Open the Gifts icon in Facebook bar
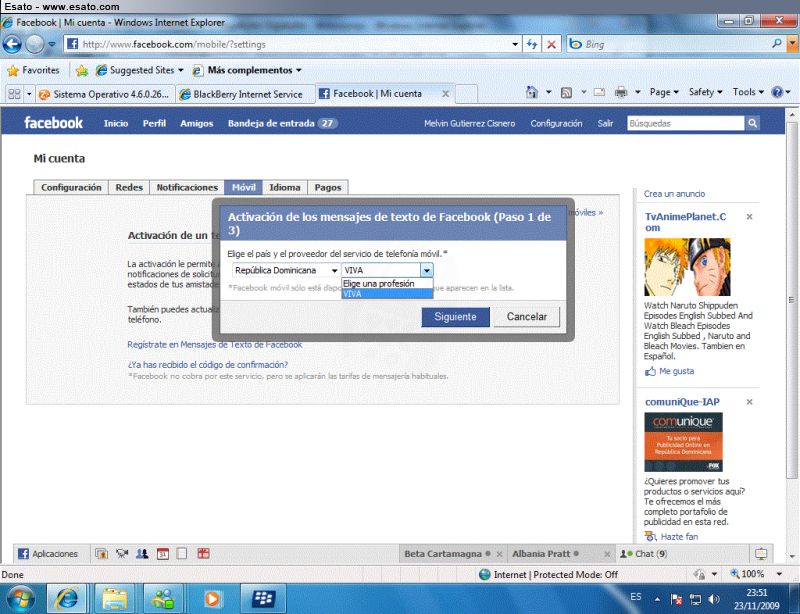800x614 pixels. click(203, 554)
